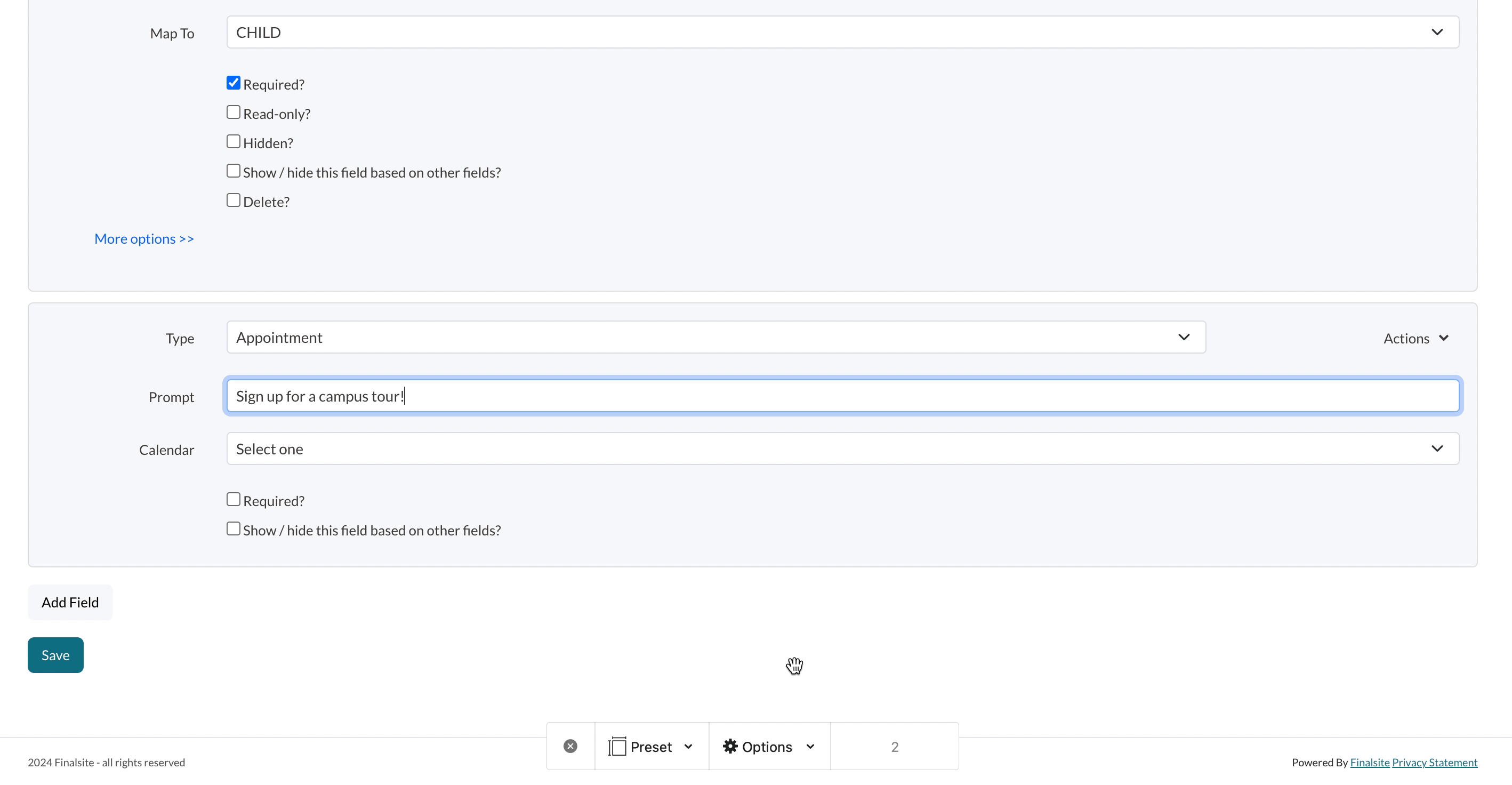Uncheck the checked Required? checkbox
This screenshot has width=1512, height=785.
pyautogui.click(x=233, y=83)
